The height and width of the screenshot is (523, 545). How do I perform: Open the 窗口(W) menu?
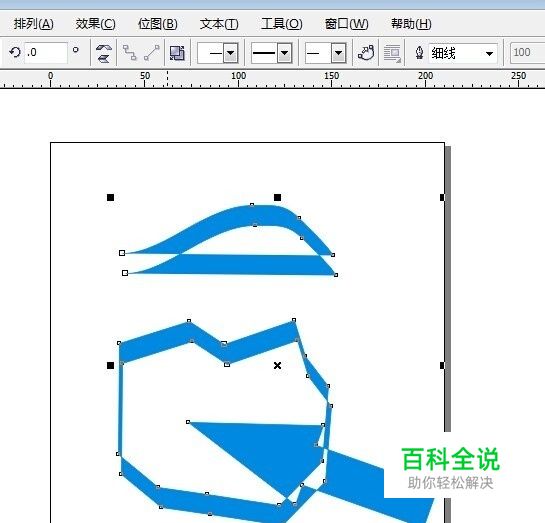346,24
